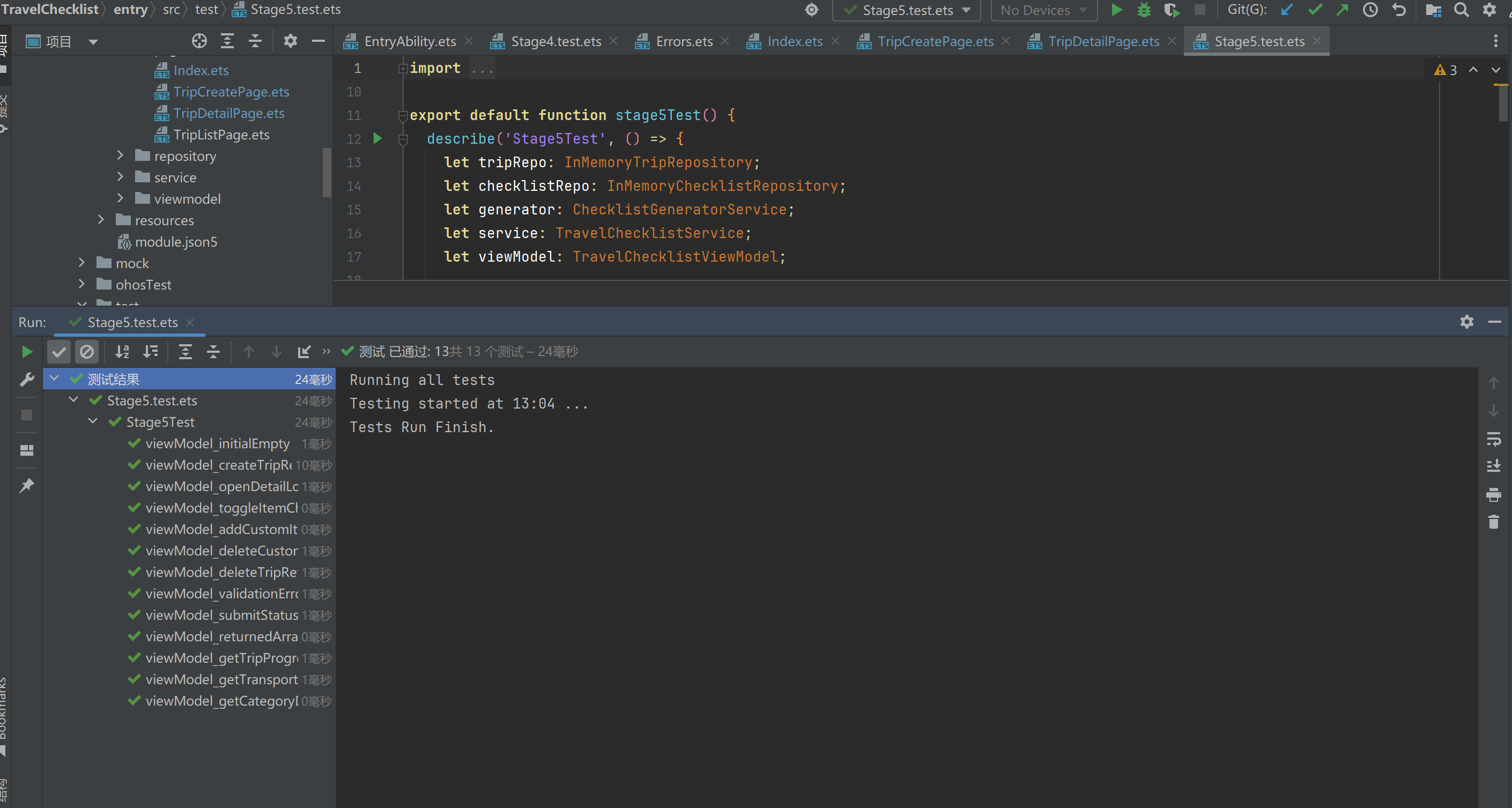Clear console output with trash icon
This screenshot has width=1512, height=808.
(x=1494, y=522)
